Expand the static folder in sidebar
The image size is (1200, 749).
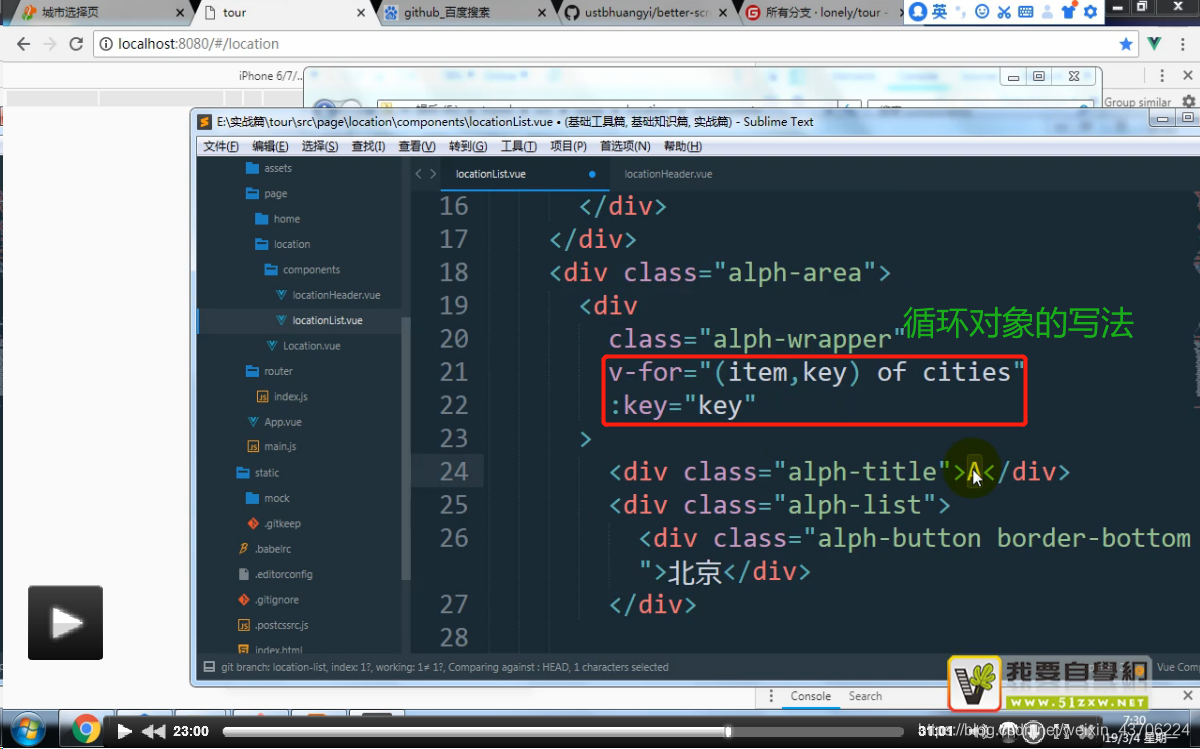(x=258, y=473)
